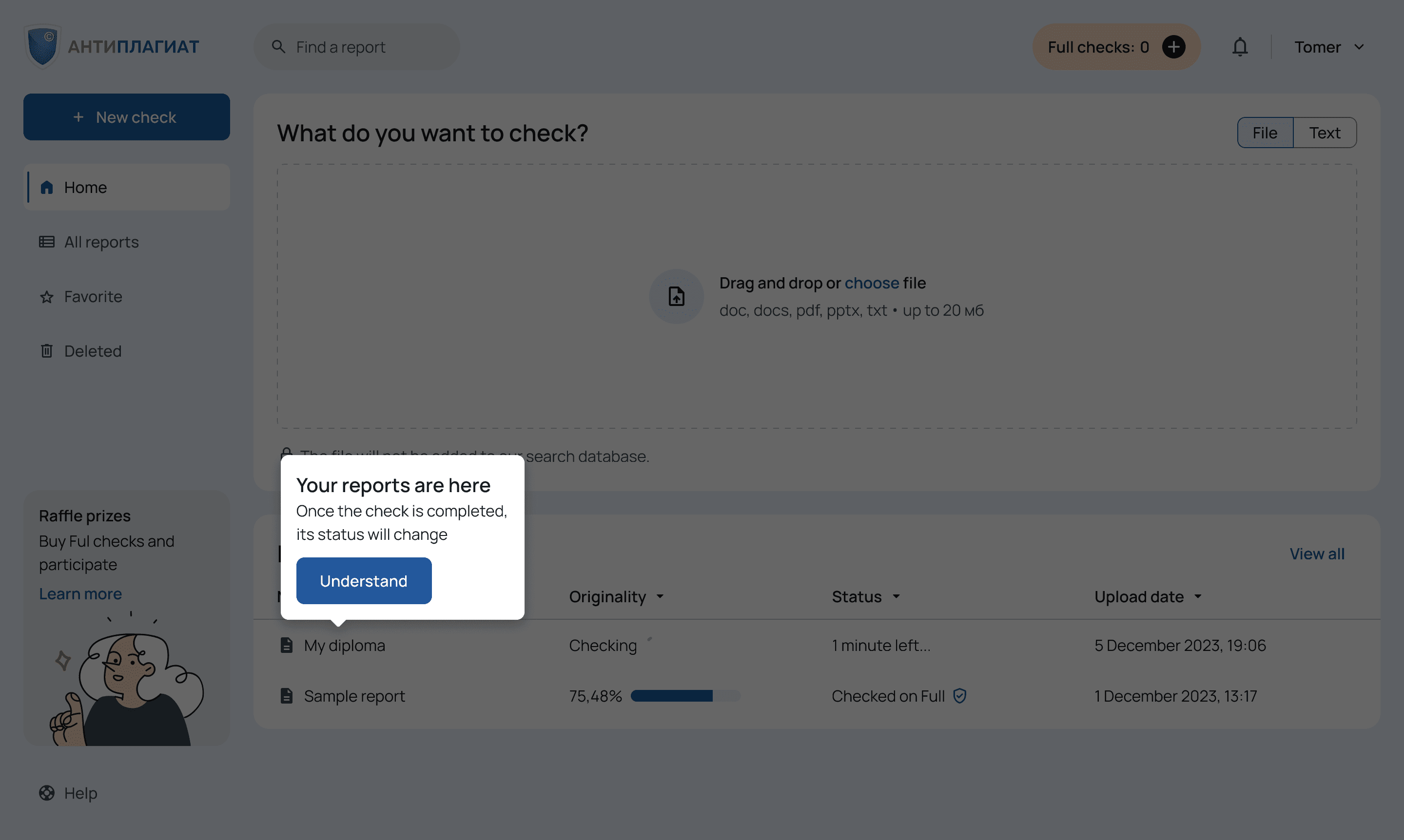Click the document icon next to Sample report

pos(287,696)
